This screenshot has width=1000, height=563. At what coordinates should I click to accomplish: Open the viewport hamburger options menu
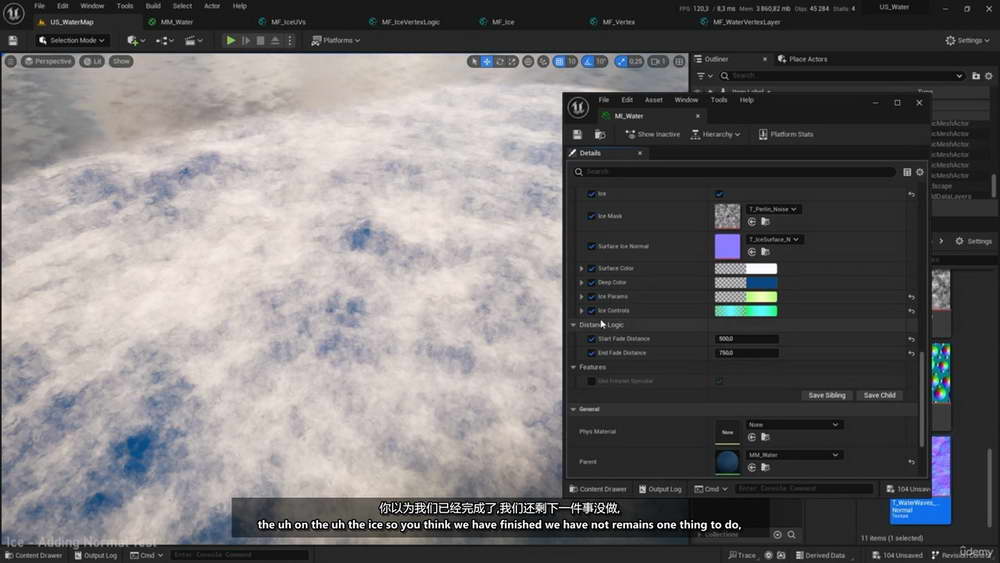(x=11, y=61)
